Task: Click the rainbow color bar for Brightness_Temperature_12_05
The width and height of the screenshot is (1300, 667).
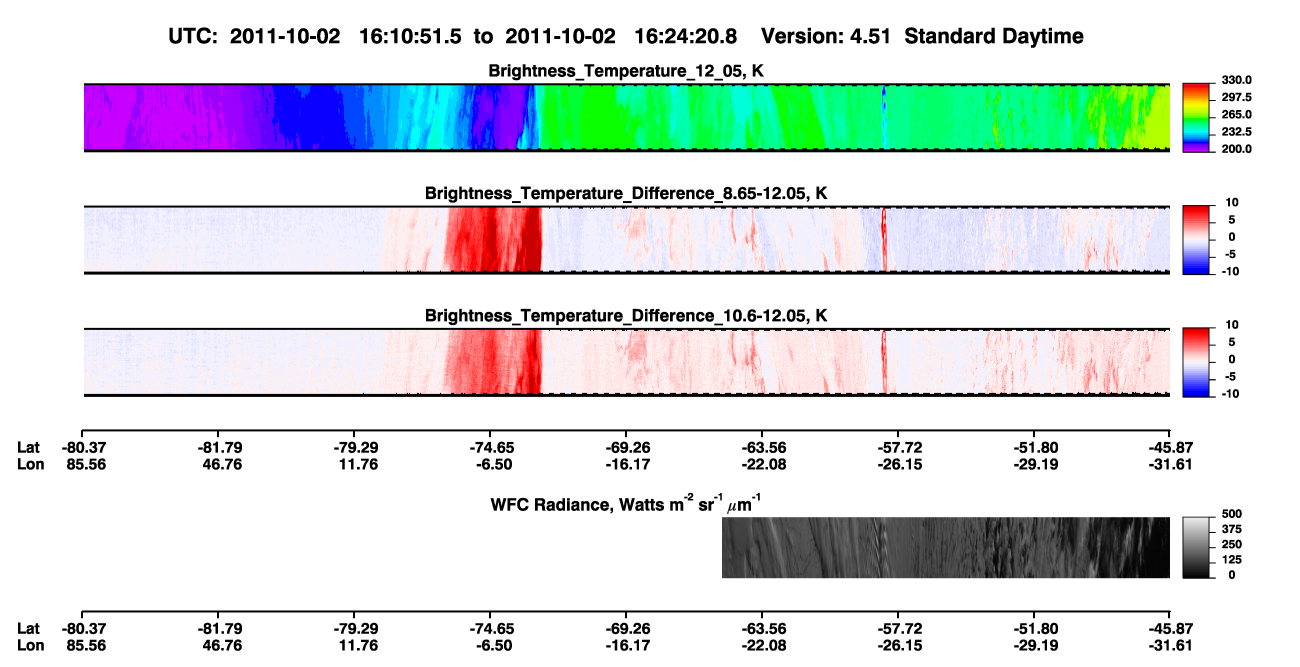Action: click(x=1197, y=118)
